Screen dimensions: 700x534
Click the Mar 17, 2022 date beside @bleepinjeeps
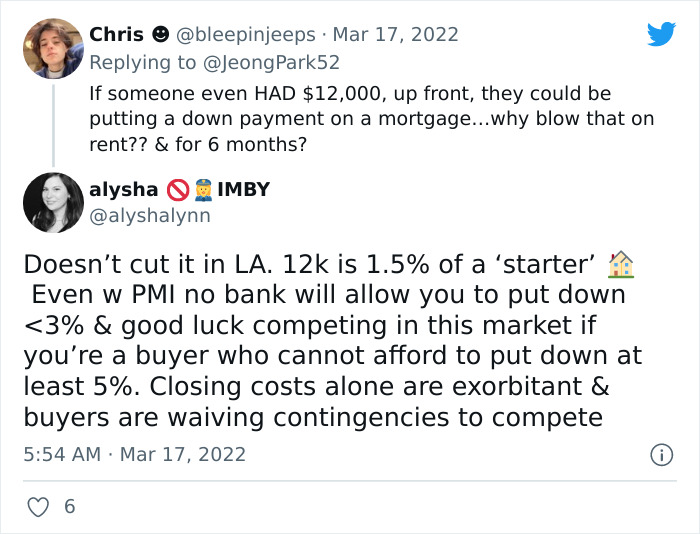(396, 35)
